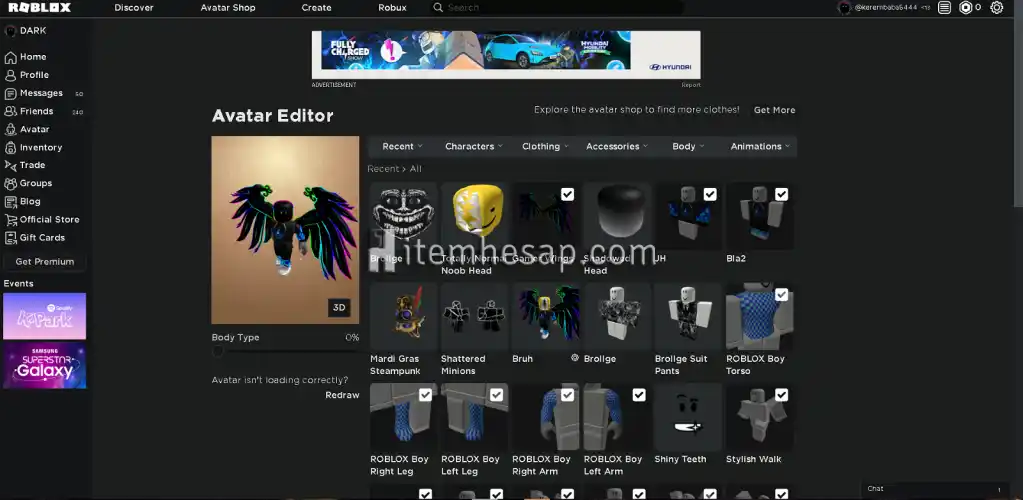Expand the Recent dropdown
The height and width of the screenshot is (500, 1023).
pyautogui.click(x=402, y=146)
